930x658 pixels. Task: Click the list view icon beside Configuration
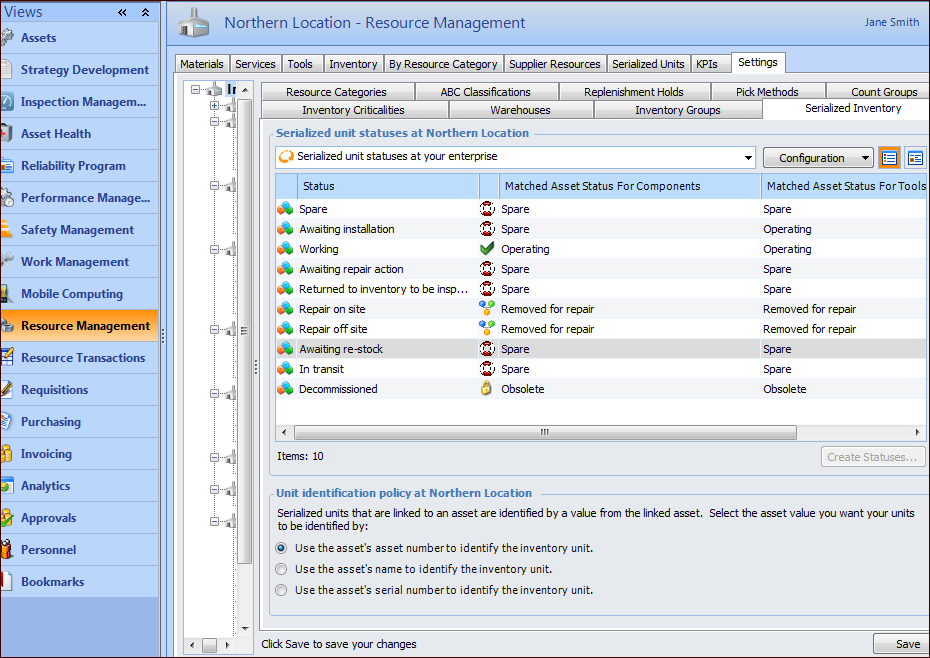[889, 158]
